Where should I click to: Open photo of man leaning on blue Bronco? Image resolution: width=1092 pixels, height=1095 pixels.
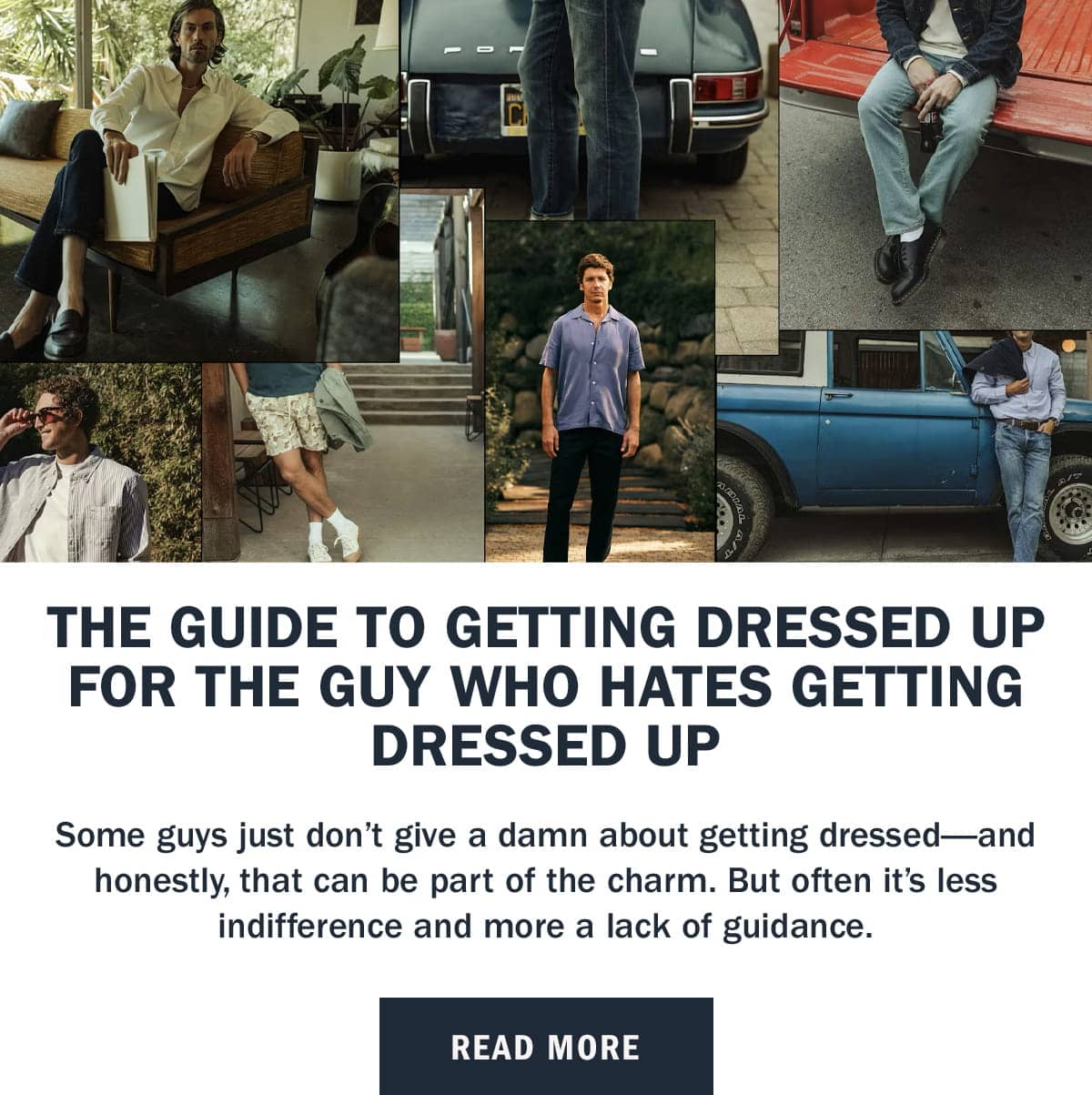(x=905, y=446)
